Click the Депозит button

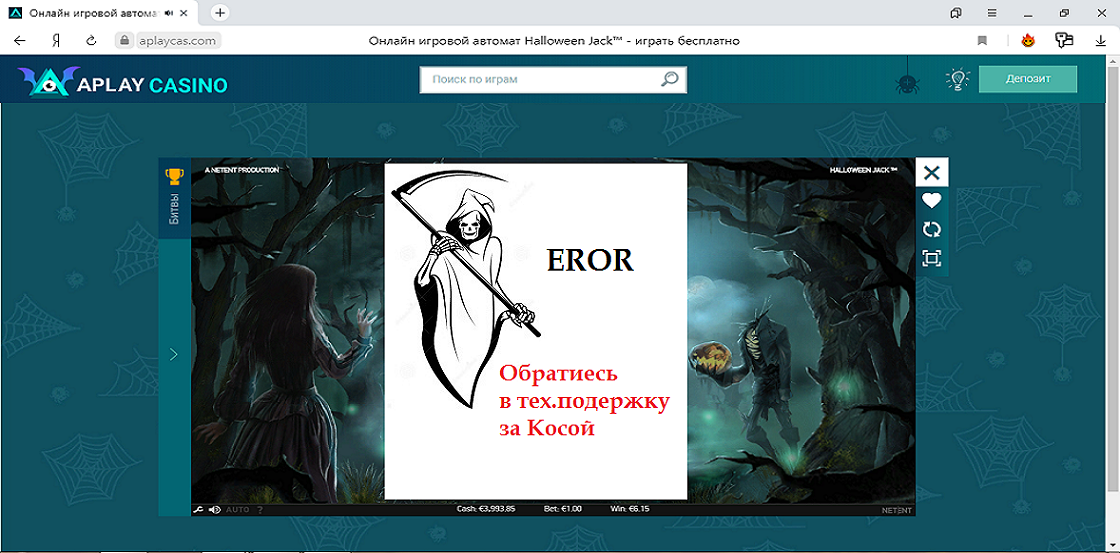(1027, 79)
